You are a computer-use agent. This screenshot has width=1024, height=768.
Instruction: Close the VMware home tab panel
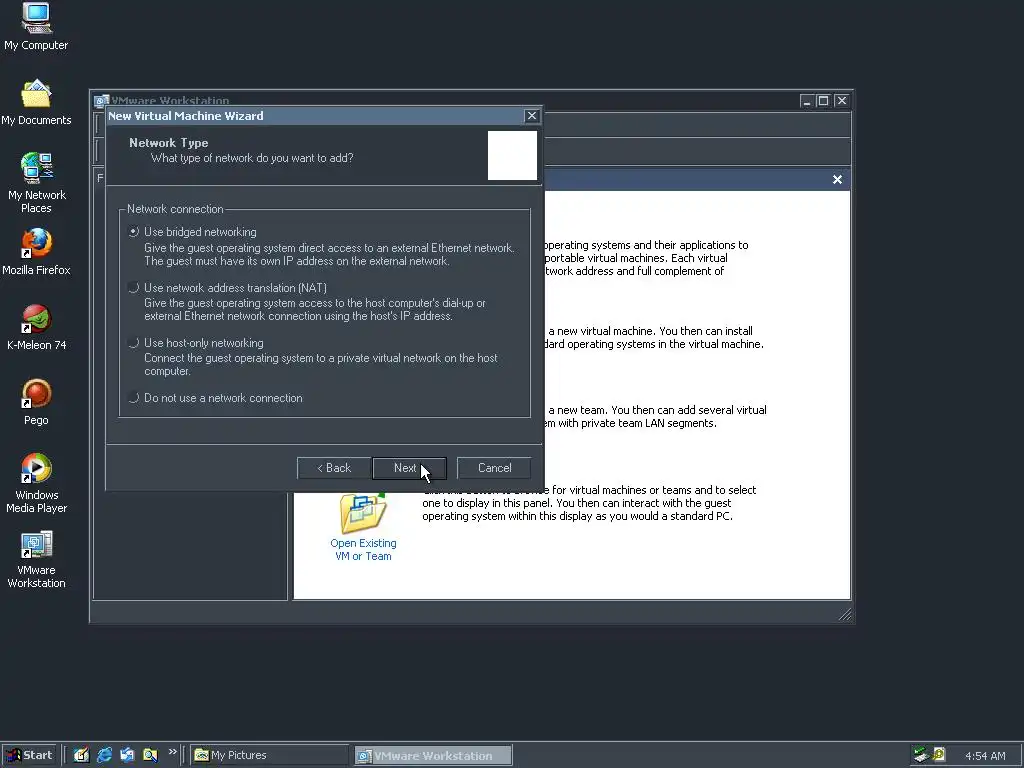pos(837,180)
